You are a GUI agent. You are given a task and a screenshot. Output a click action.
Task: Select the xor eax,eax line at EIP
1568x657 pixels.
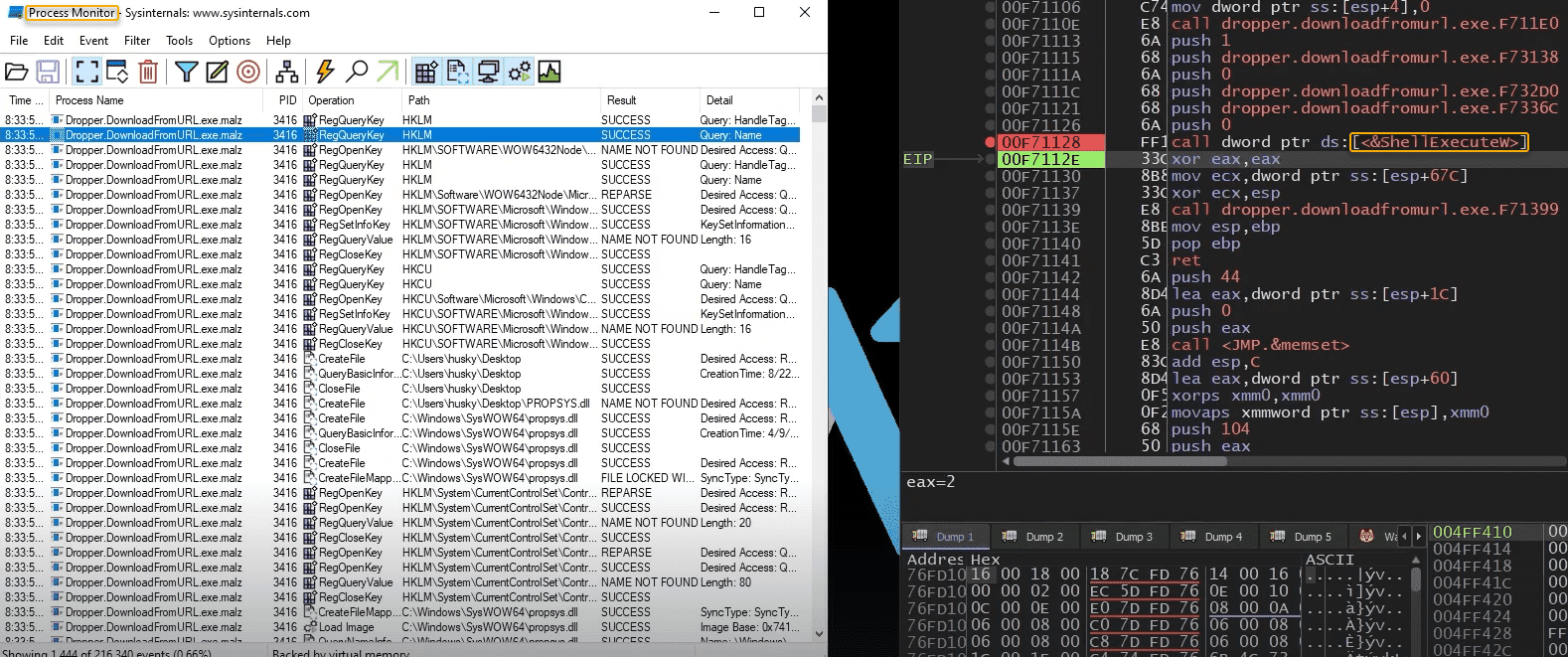coord(1225,159)
